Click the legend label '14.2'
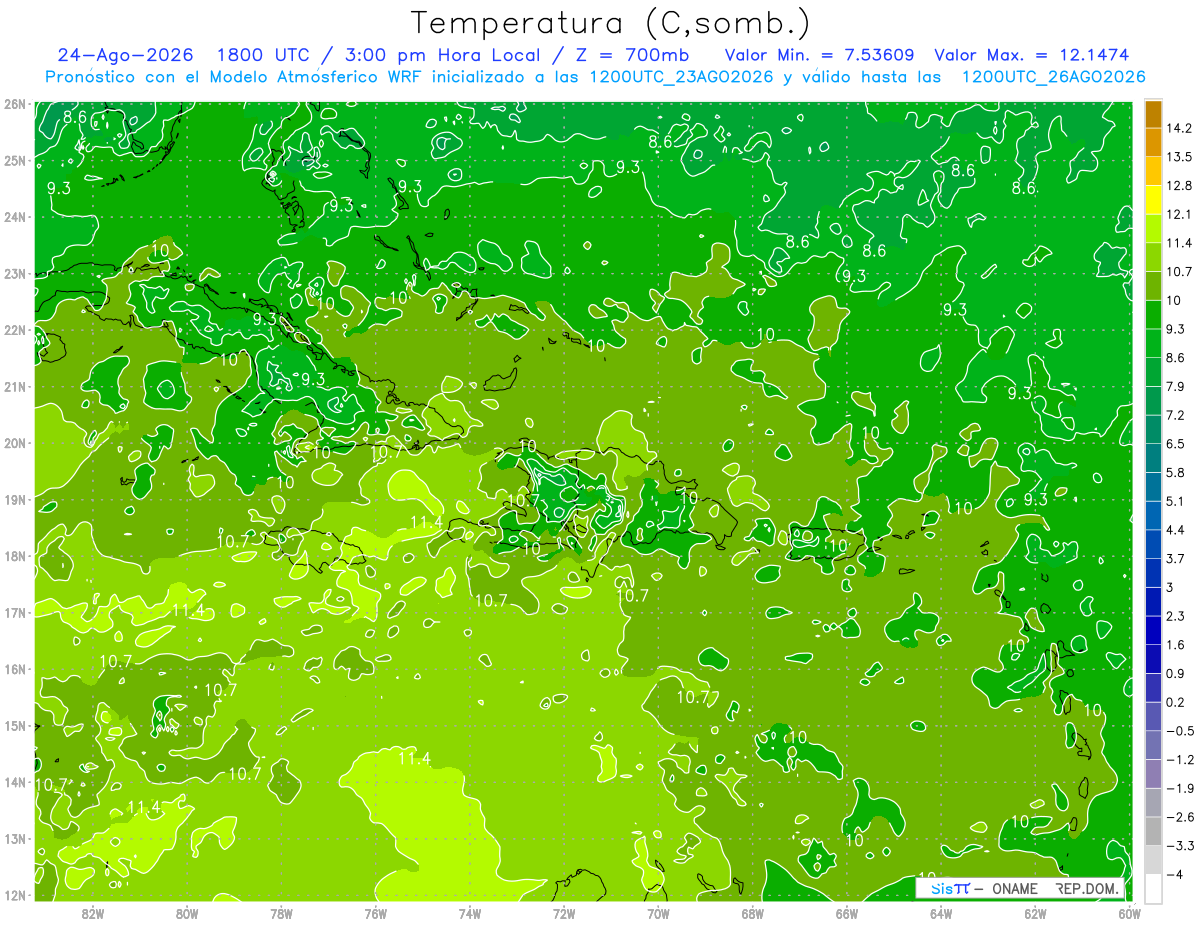Image resolution: width=1200 pixels, height=927 pixels. [1179, 128]
